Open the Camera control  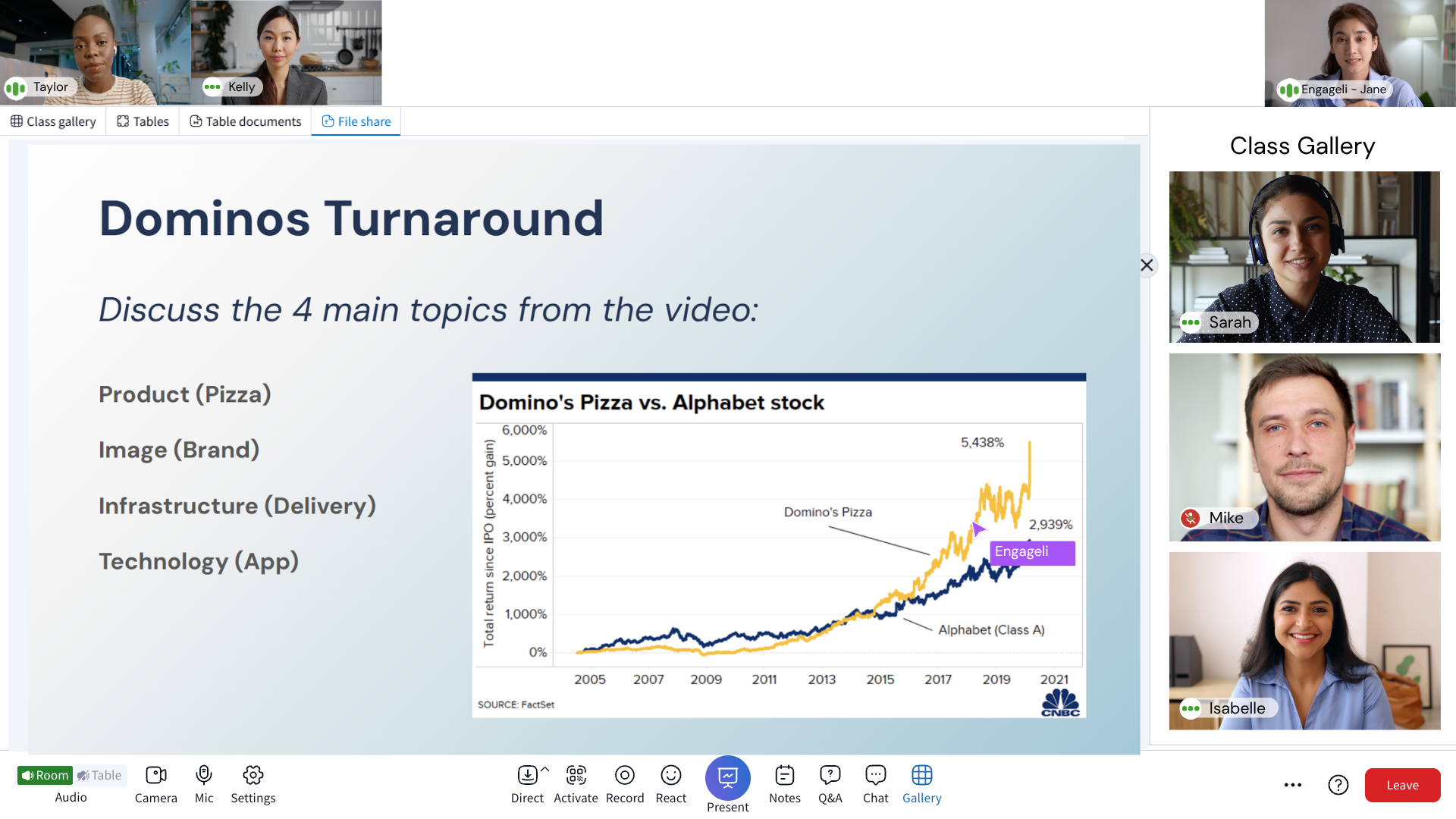(x=155, y=784)
